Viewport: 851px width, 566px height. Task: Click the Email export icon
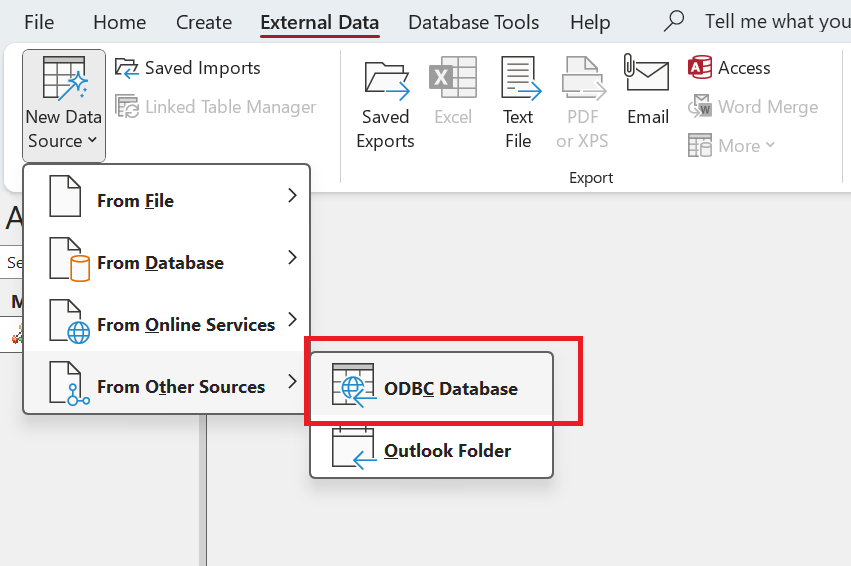pos(647,74)
